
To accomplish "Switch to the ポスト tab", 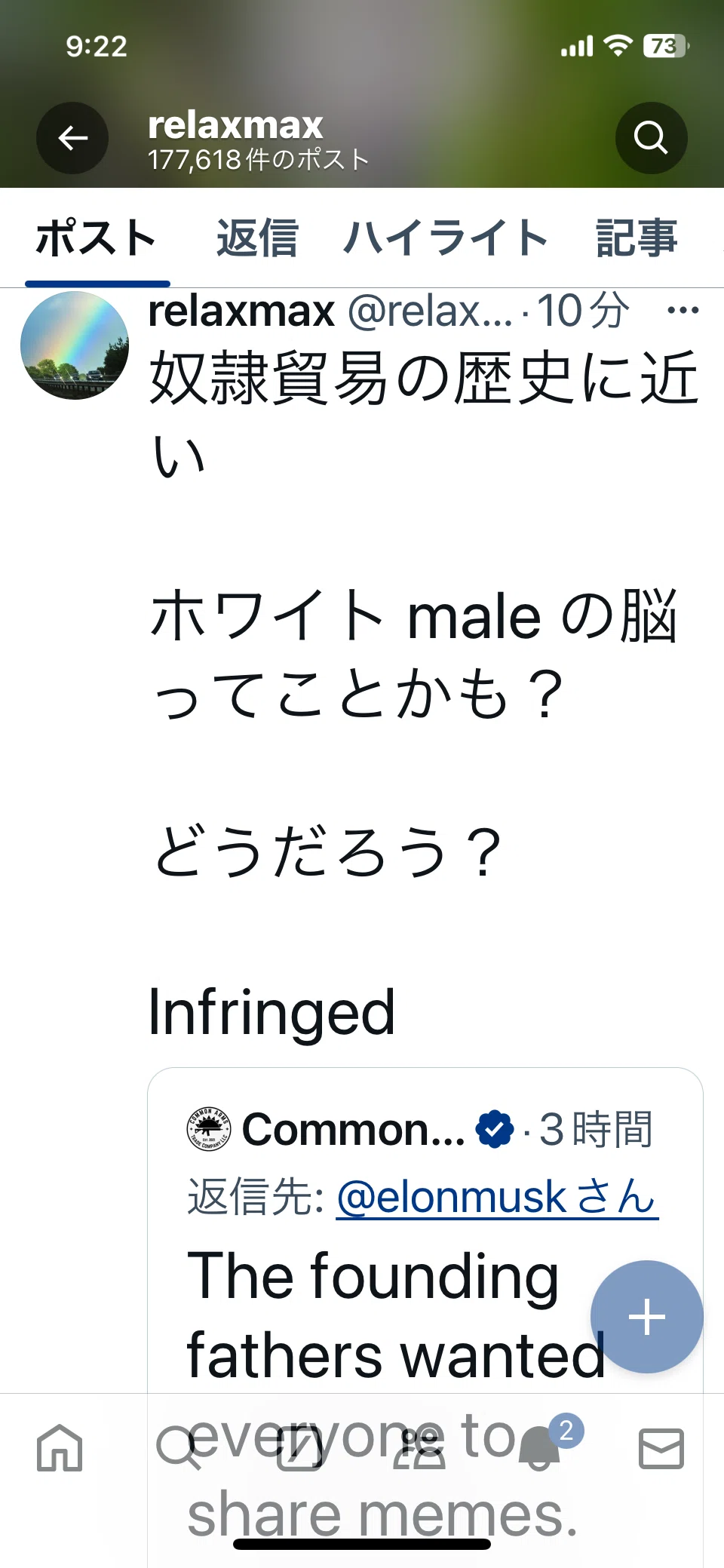I will point(97,238).
